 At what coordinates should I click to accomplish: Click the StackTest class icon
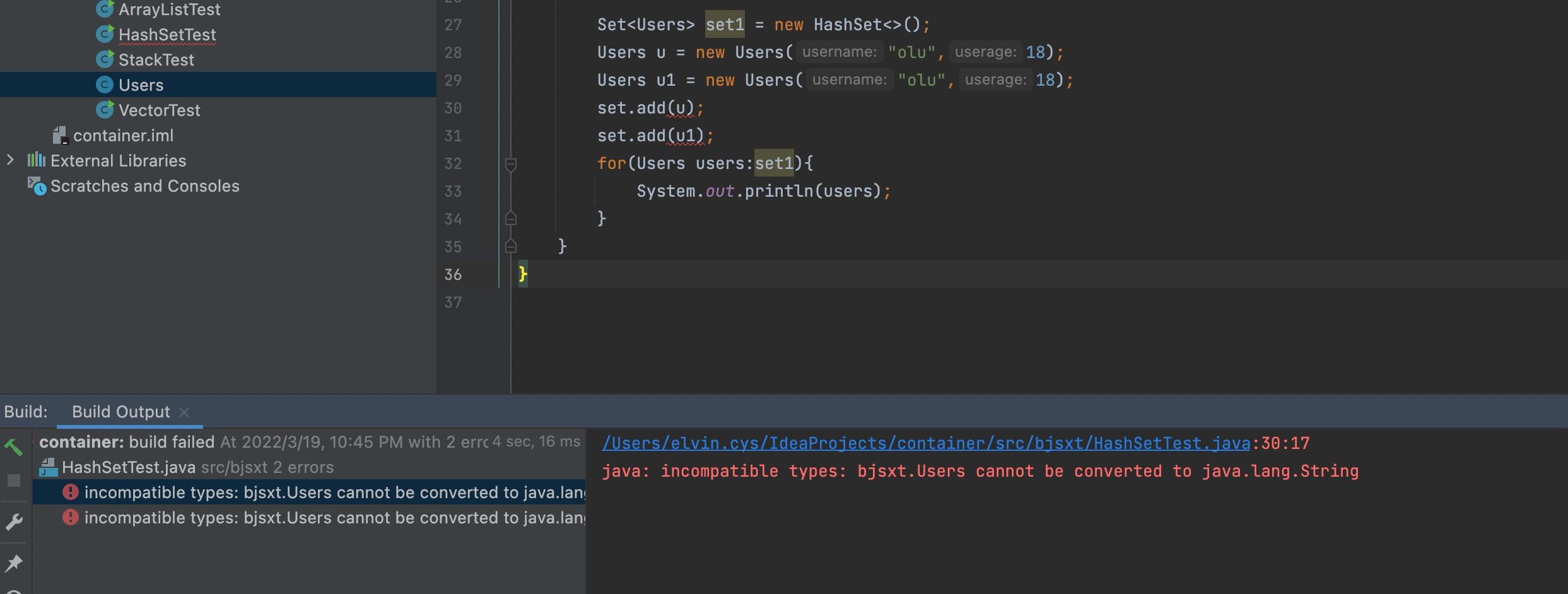click(105, 59)
